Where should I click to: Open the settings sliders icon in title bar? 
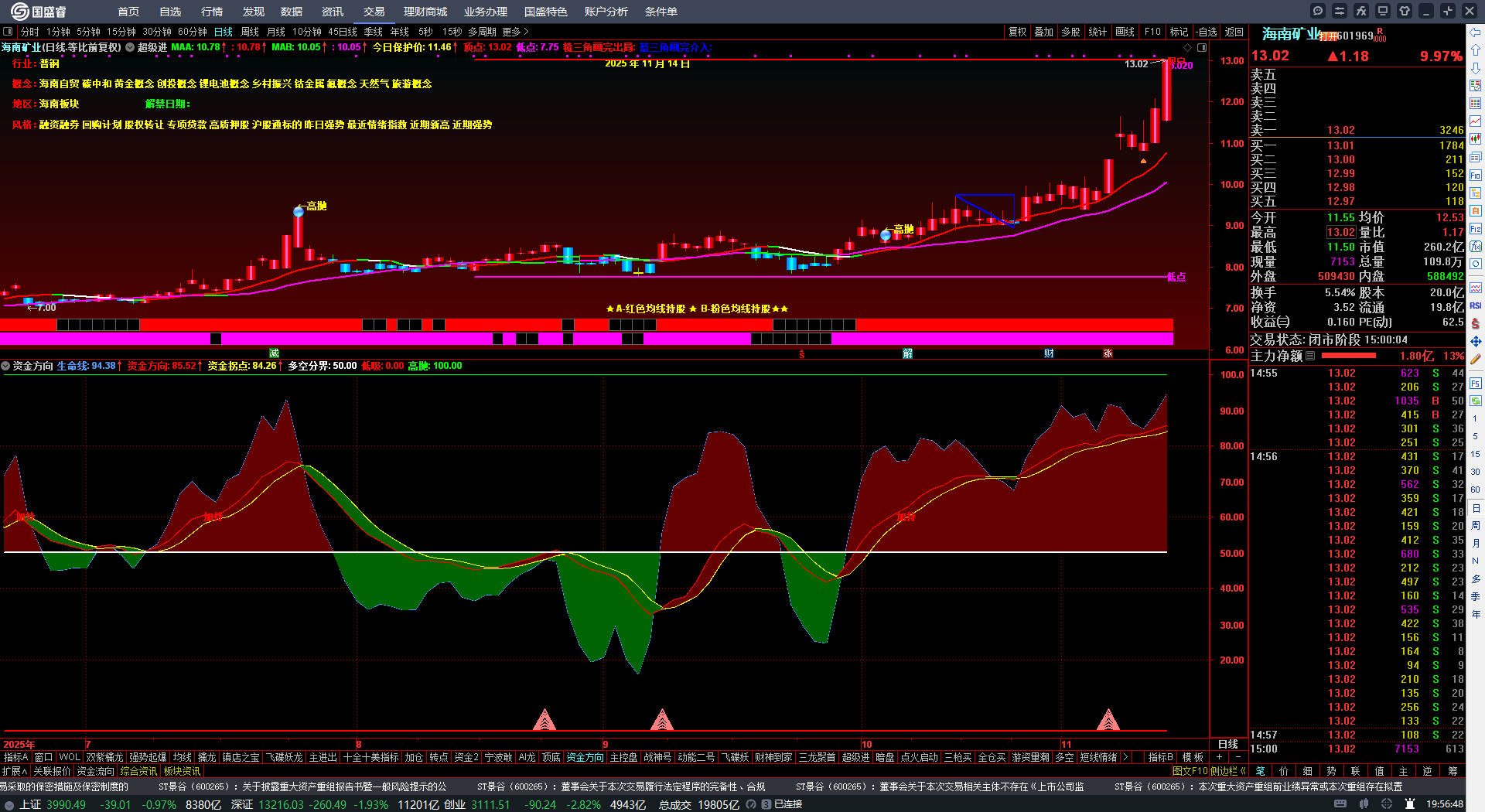(x=1340, y=11)
